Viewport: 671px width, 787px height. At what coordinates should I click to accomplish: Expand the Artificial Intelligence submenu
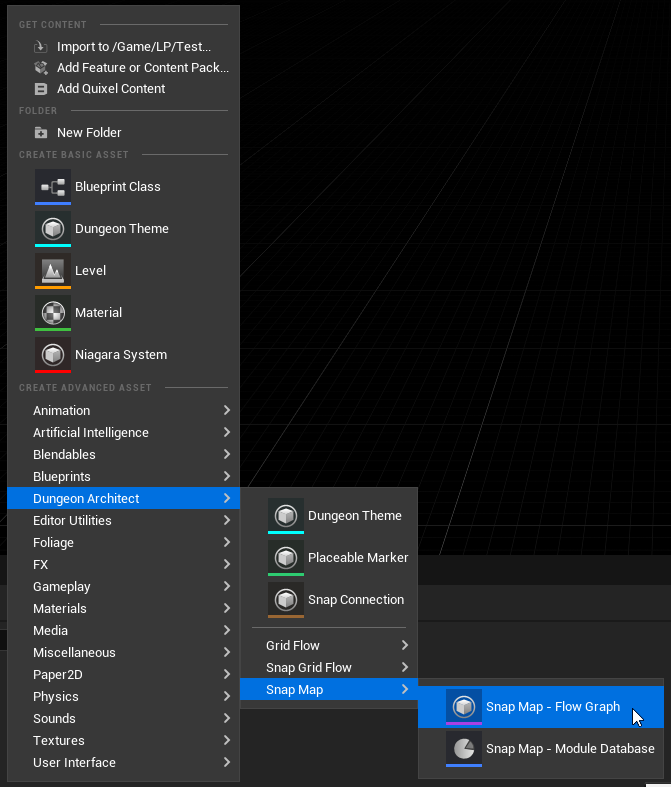[x=123, y=433]
